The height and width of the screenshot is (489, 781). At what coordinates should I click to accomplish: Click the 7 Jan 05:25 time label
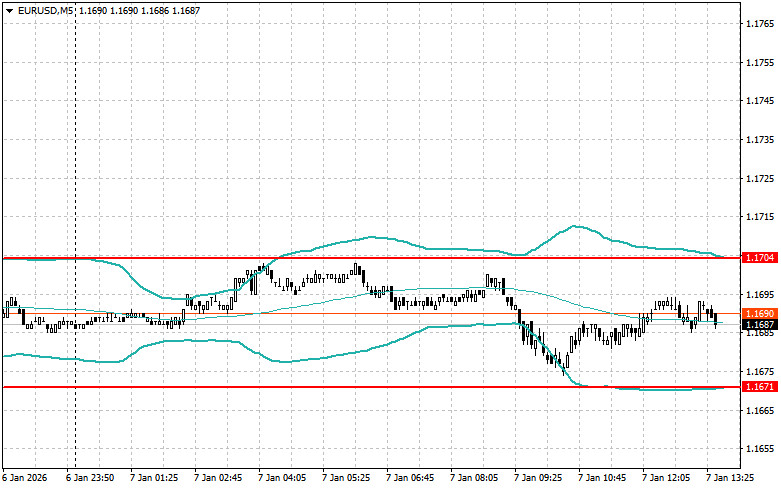coord(346,478)
